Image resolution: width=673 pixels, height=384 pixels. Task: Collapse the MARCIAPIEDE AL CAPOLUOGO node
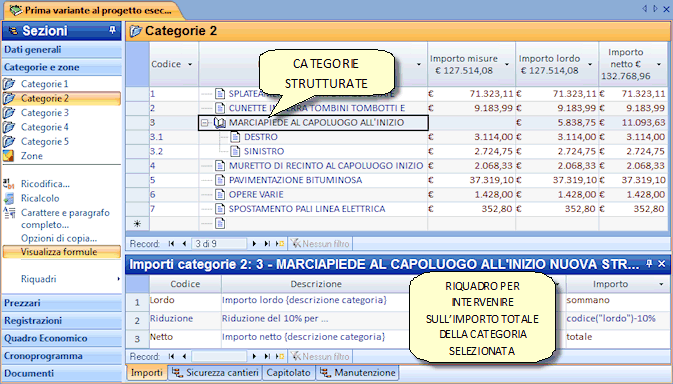tap(206, 123)
